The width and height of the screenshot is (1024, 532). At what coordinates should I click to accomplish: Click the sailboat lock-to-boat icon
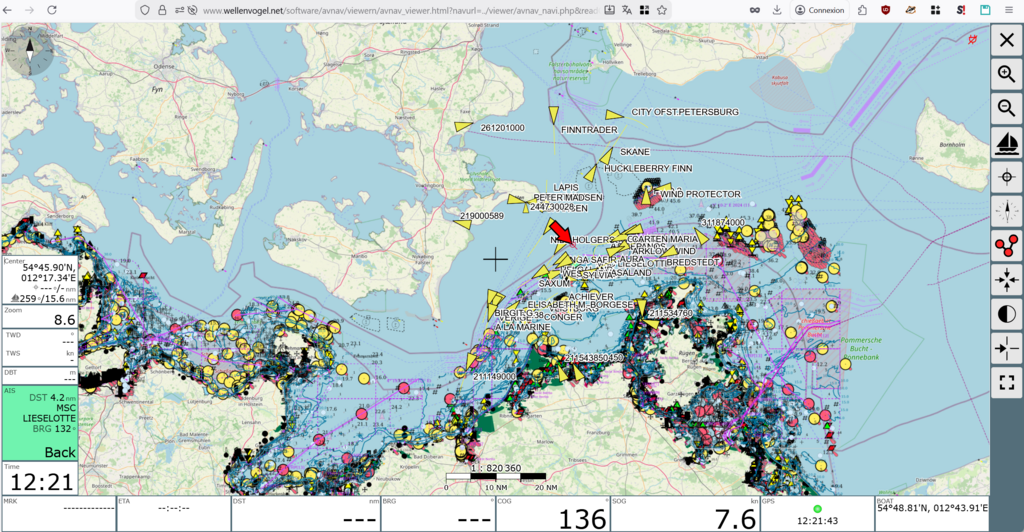(1006, 143)
